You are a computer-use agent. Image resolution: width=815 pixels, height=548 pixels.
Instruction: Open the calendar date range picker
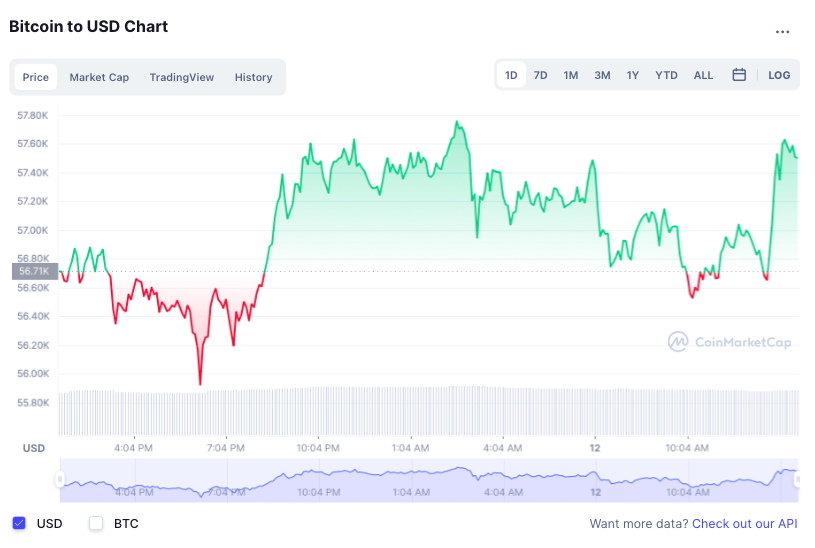[x=739, y=75]
